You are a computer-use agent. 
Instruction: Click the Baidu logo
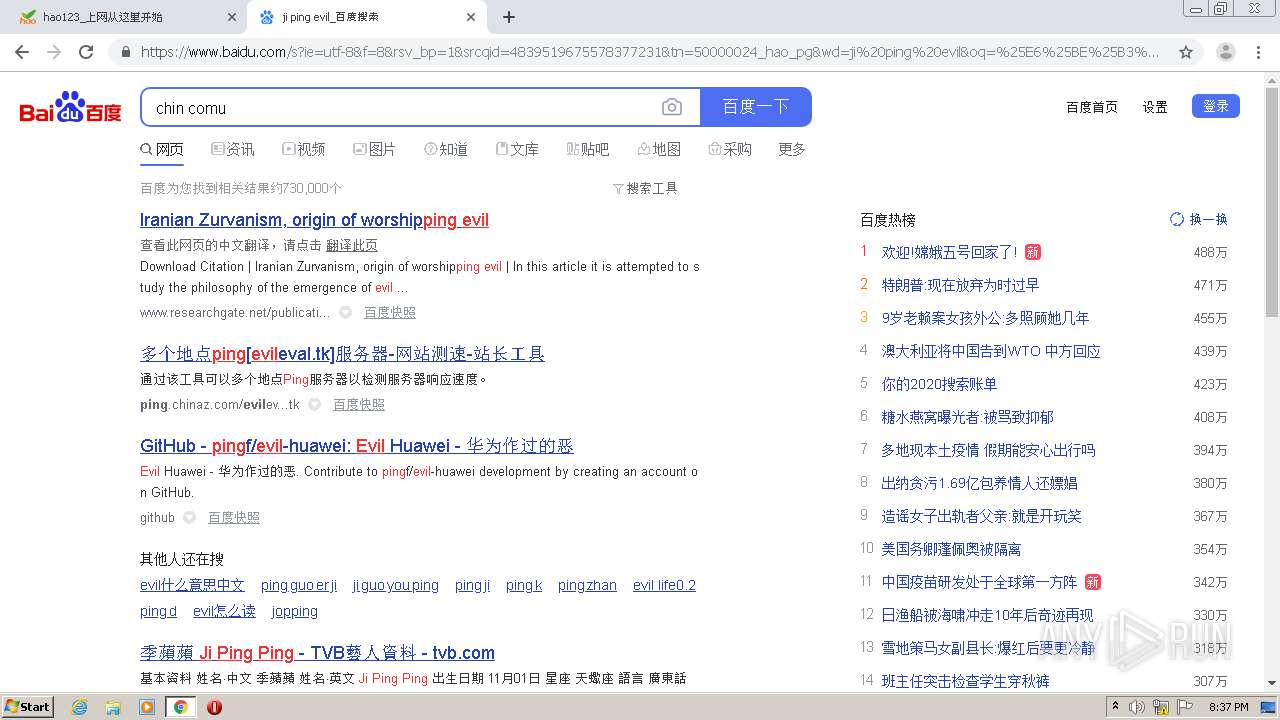(x=71, y=107)
